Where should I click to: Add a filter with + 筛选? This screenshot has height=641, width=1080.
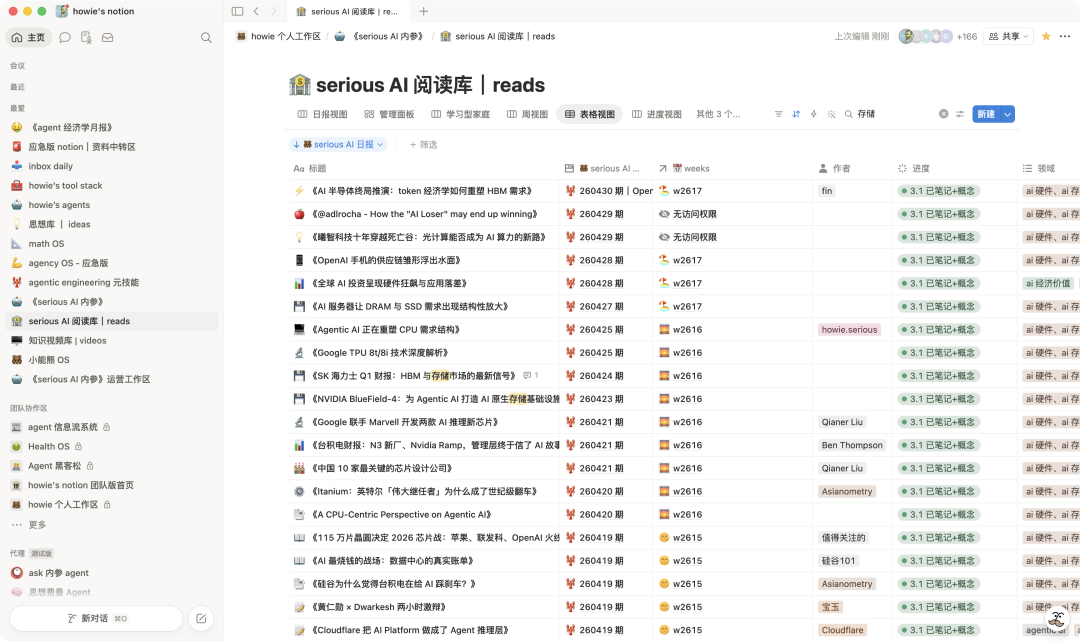pos(424,145)
